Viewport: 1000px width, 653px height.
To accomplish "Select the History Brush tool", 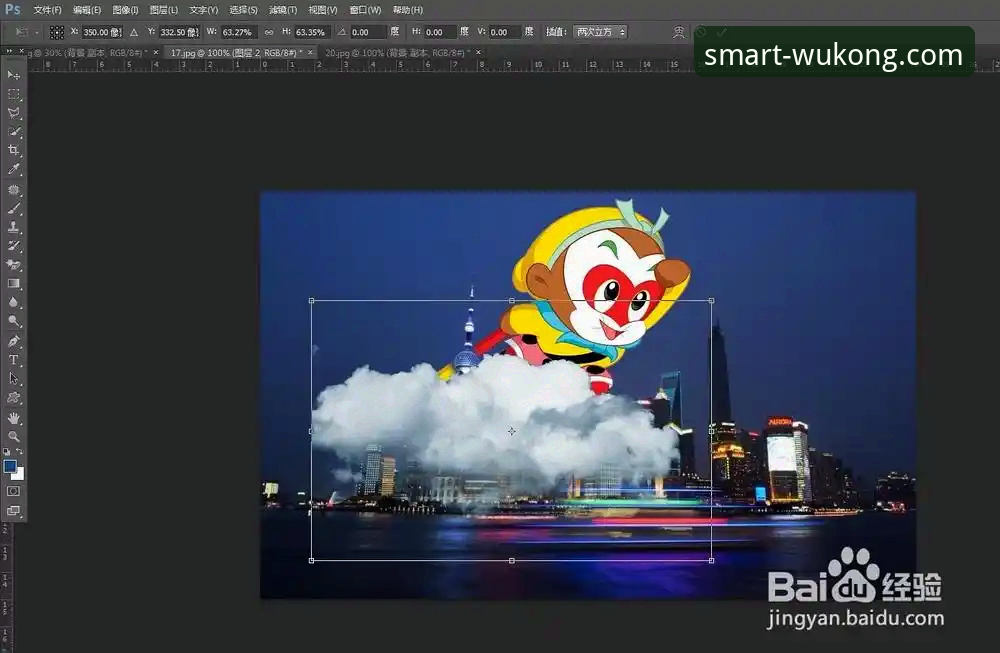I will [13, 246].
